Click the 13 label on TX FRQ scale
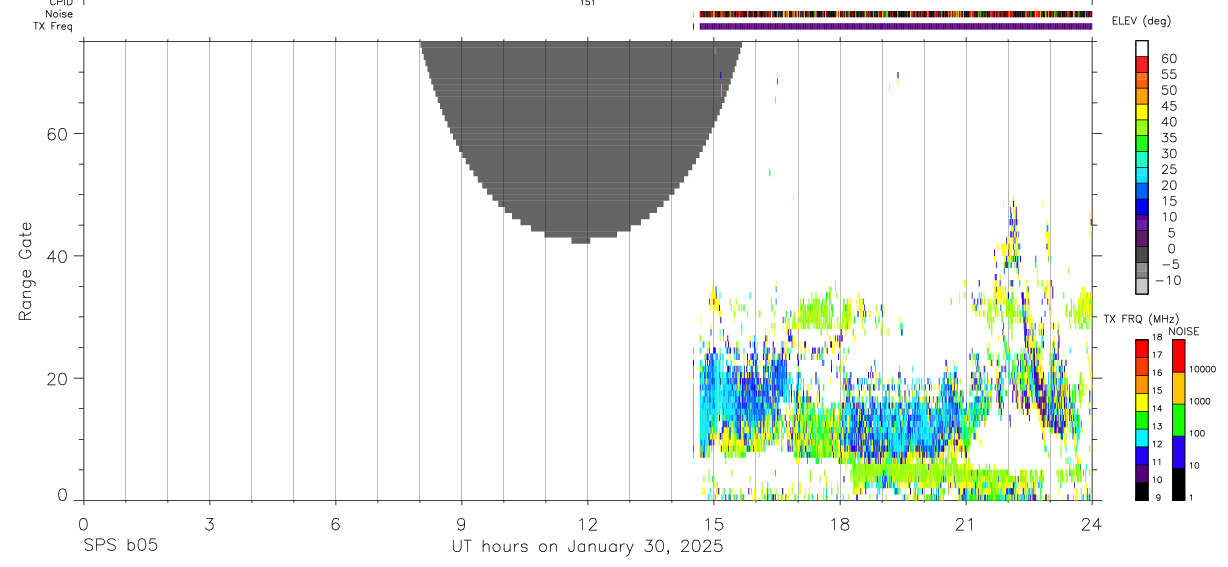This screenshot has height=567, width=1228. [x=1158, y=427]
